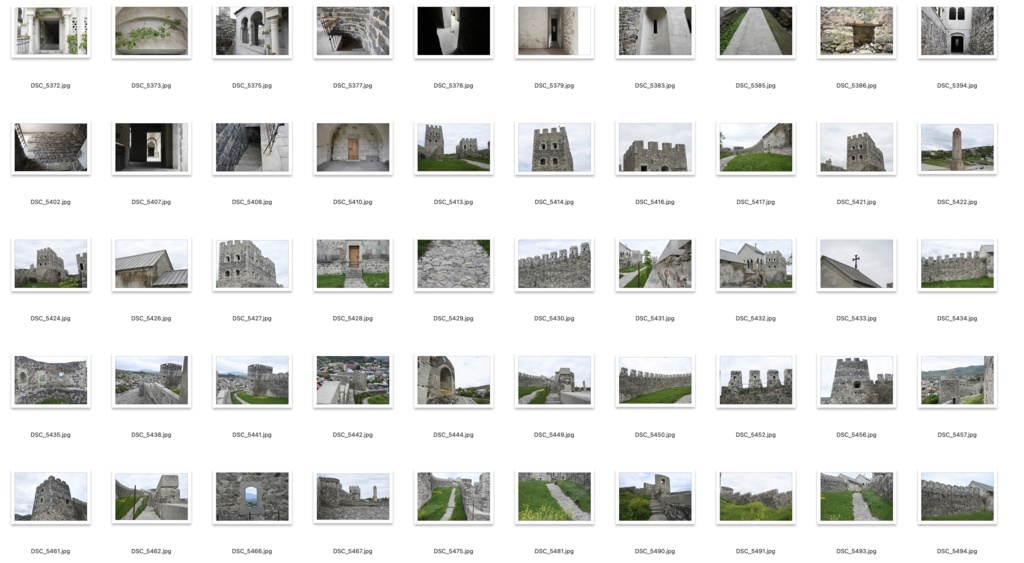Screen dimensions: 1024x563
Task: Select the DSC_5481.jpg file name
Action: 554,551
